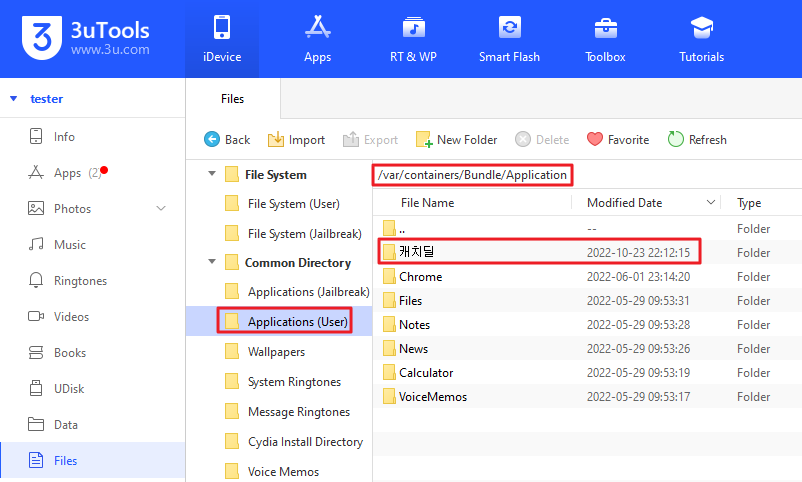Select the Notes folder
Screen dimensions: 802x482
588,324
